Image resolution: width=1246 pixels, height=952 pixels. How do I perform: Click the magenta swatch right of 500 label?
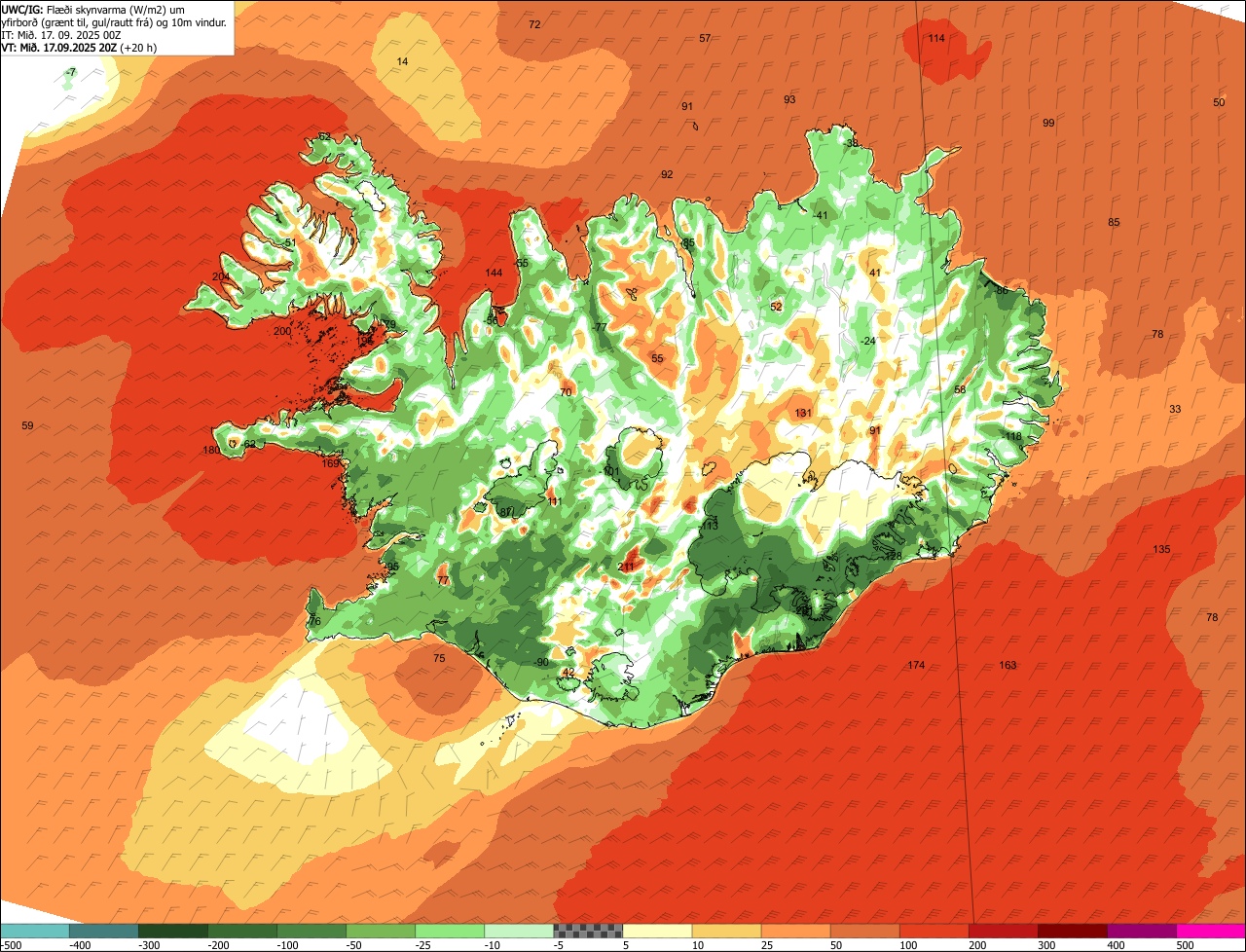pos(1211,931)
